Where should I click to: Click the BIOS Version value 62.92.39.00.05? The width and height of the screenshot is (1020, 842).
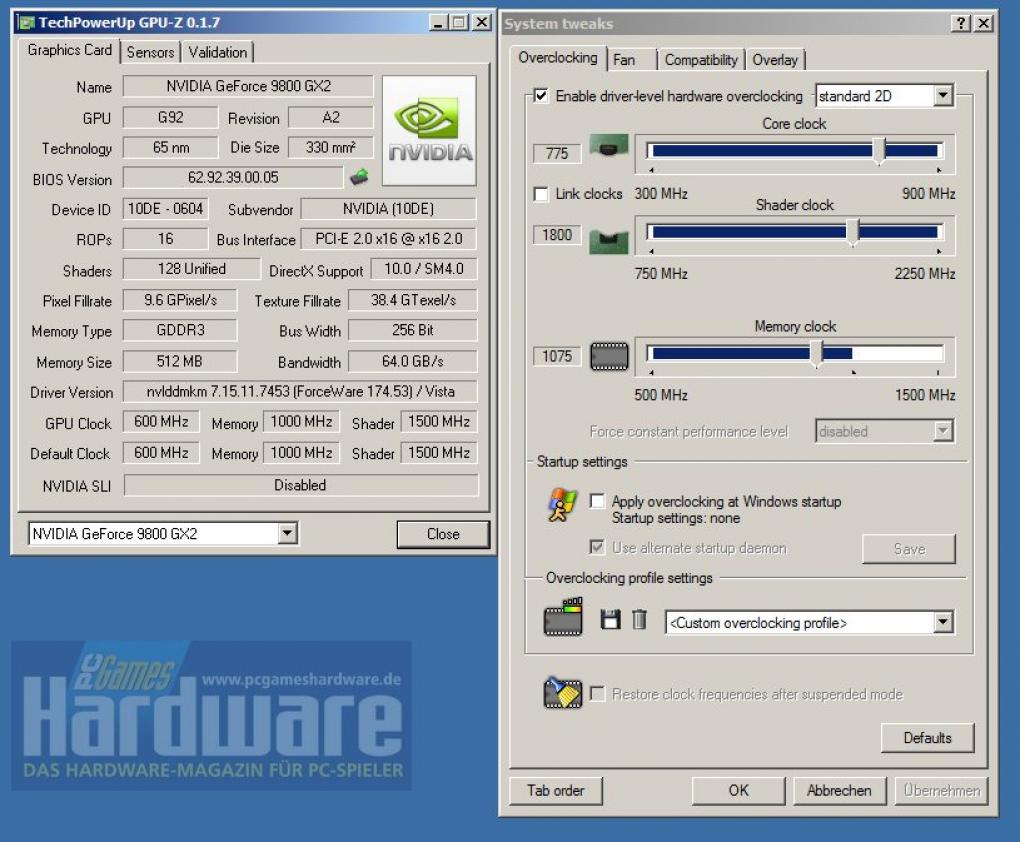233,177
